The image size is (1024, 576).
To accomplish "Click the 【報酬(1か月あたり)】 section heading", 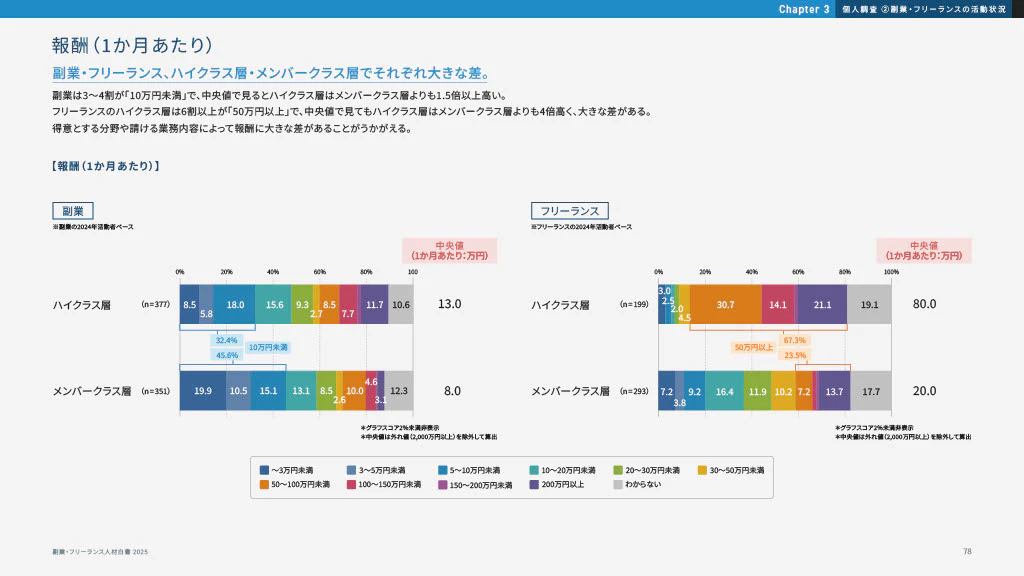I will (106, 166).
